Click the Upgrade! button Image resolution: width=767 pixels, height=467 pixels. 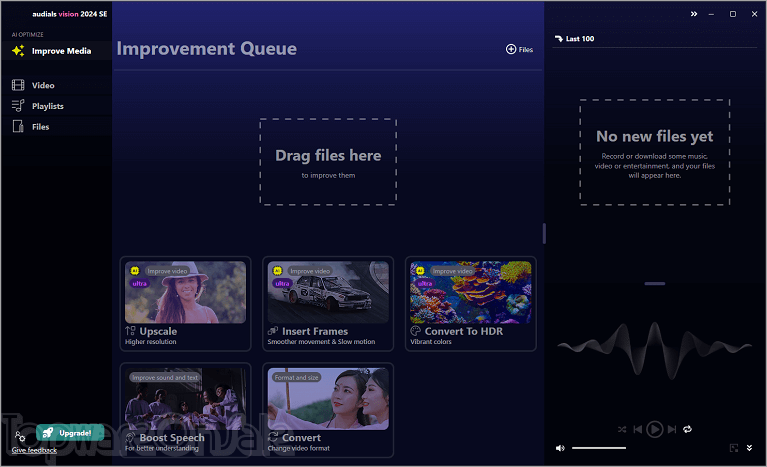70,433
